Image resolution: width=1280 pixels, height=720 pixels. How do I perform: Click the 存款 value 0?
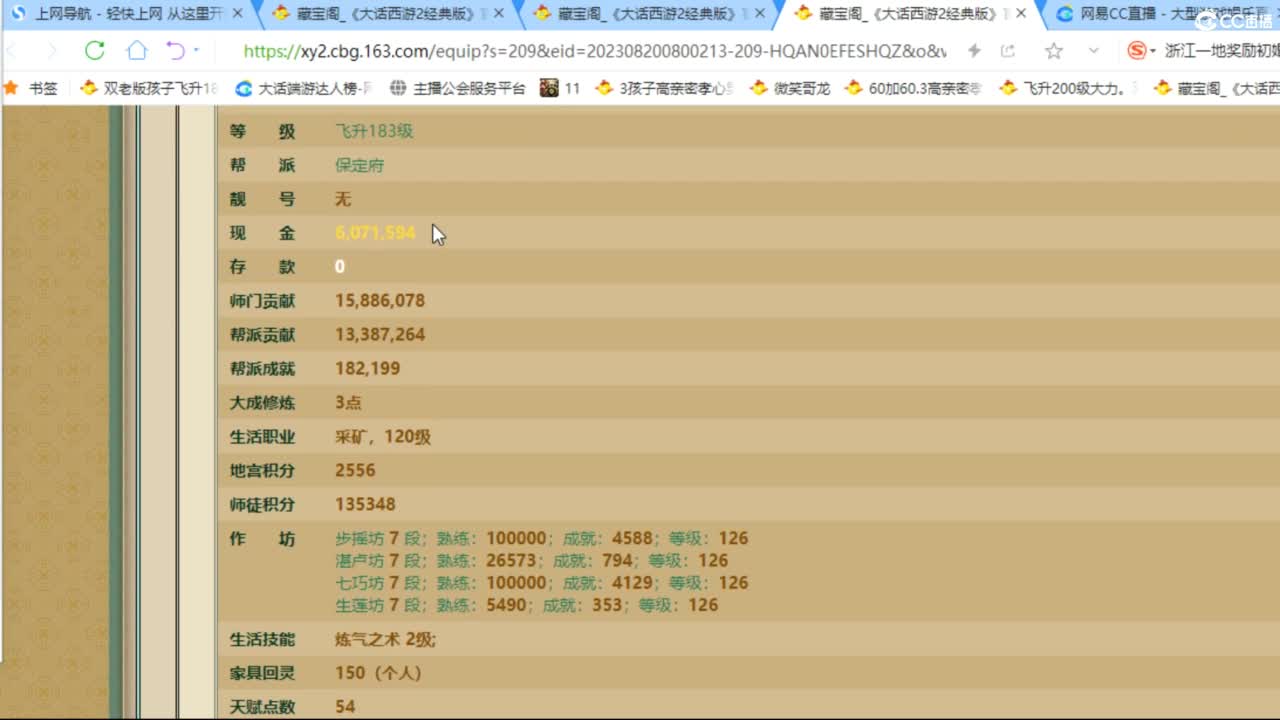click(340, 266)
